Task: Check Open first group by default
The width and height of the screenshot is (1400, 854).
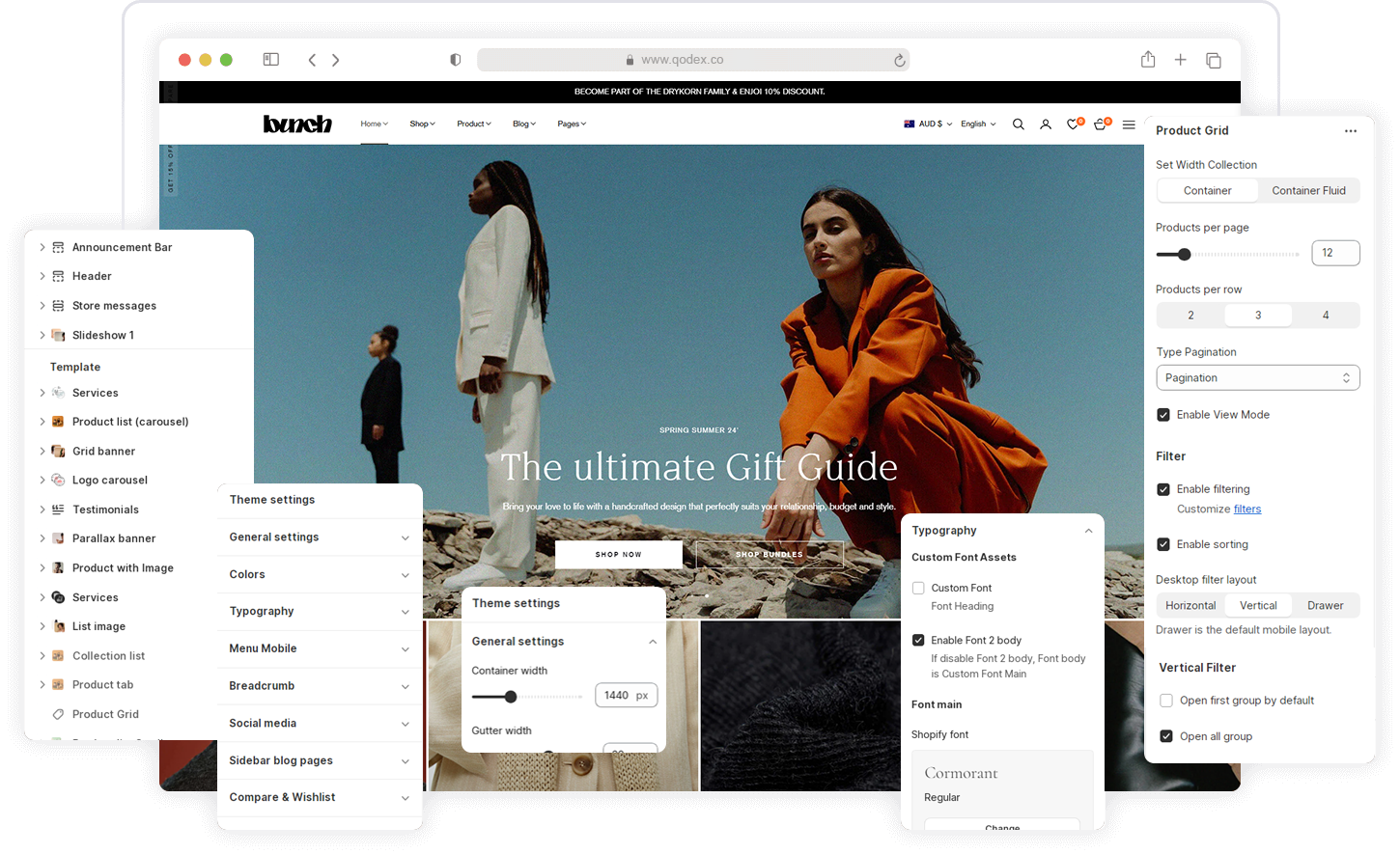Action: click(x=1166, y=701)
